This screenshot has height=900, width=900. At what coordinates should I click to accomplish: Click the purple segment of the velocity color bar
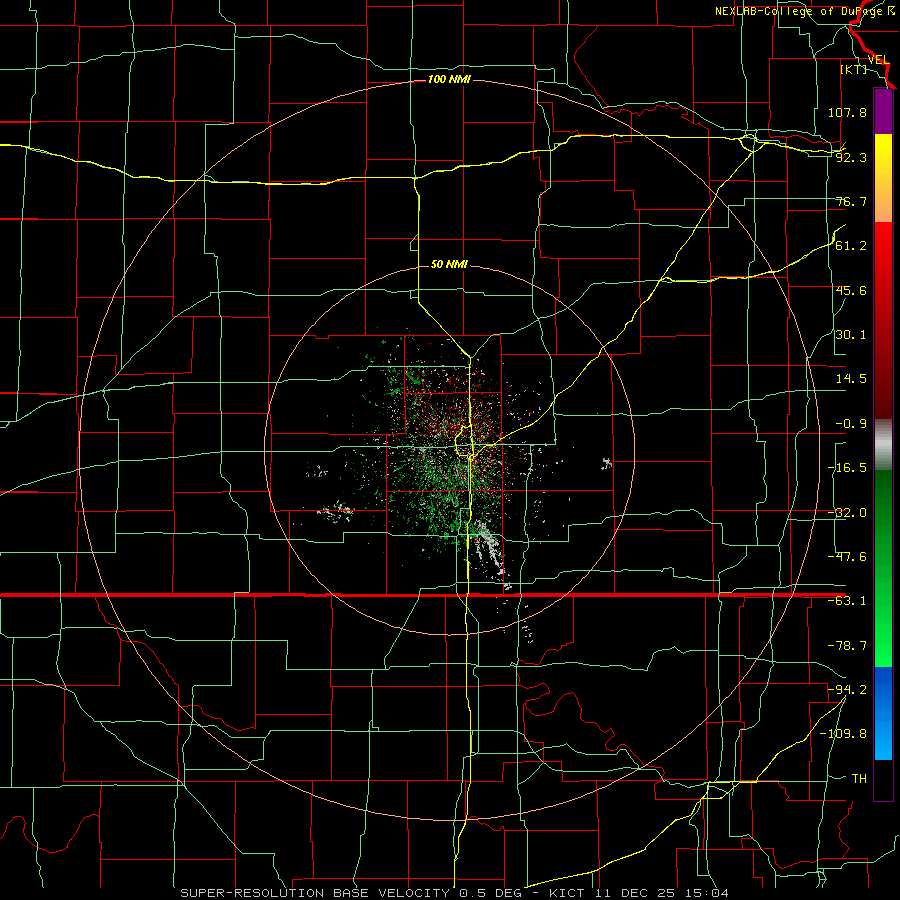883,111
